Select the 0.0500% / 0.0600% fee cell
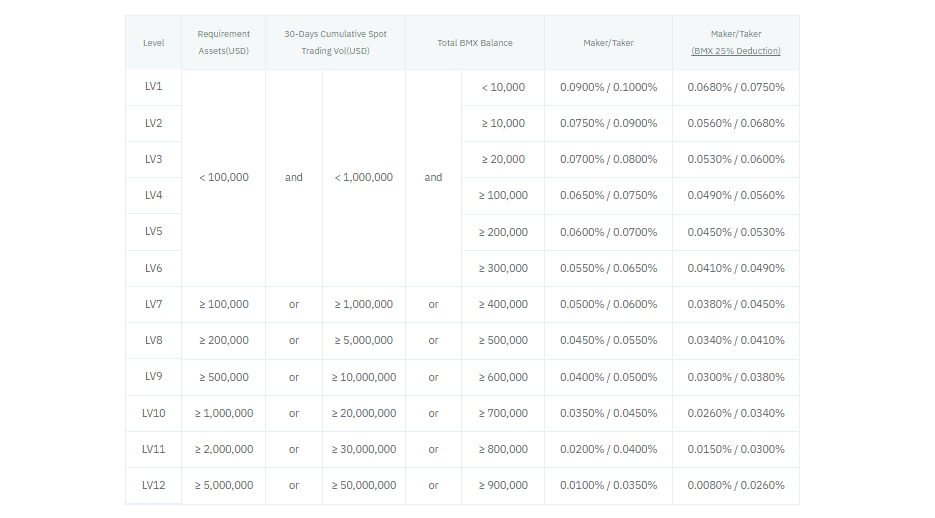 tap(608, 304)
